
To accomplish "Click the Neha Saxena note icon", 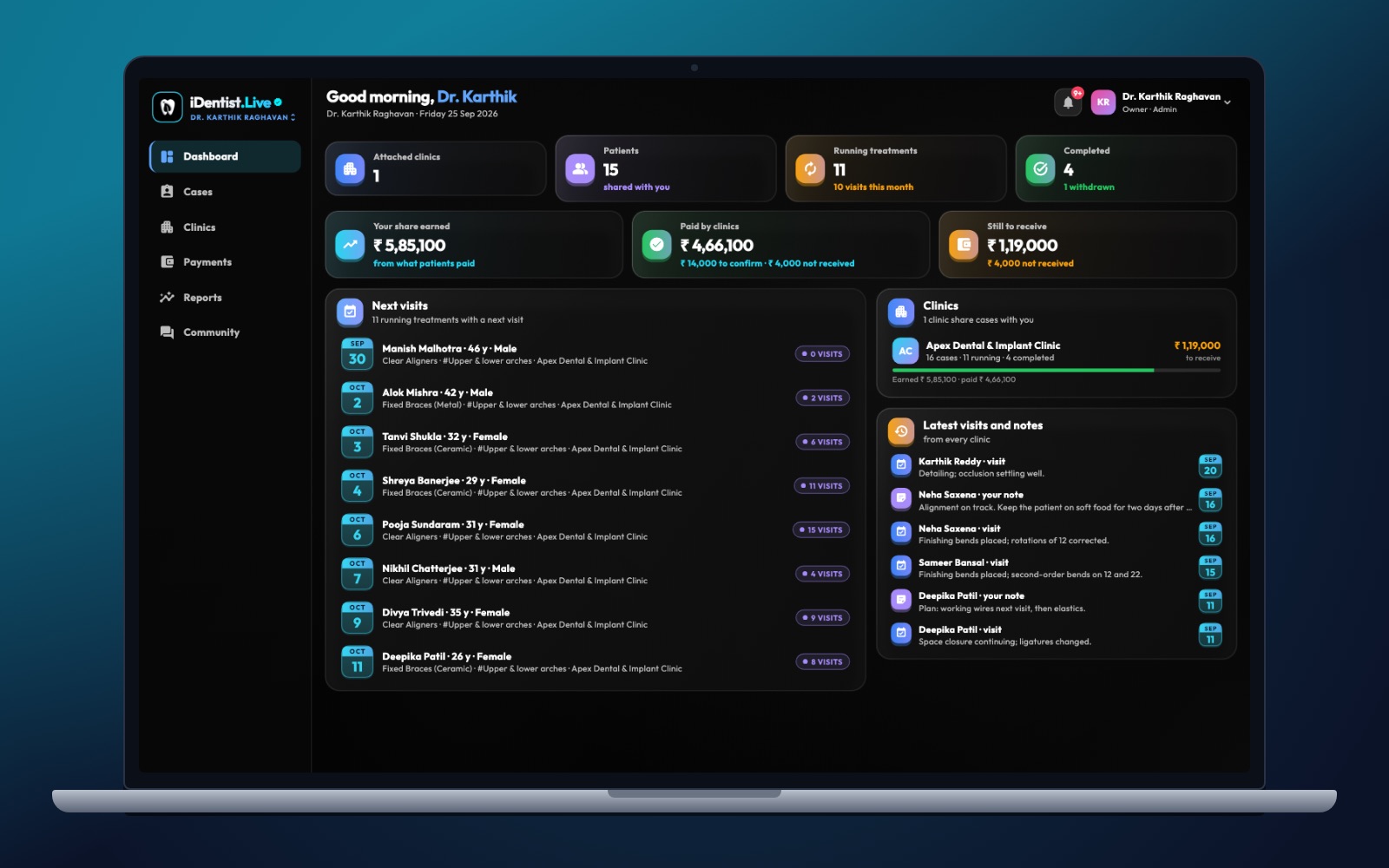I will (901, 500).
